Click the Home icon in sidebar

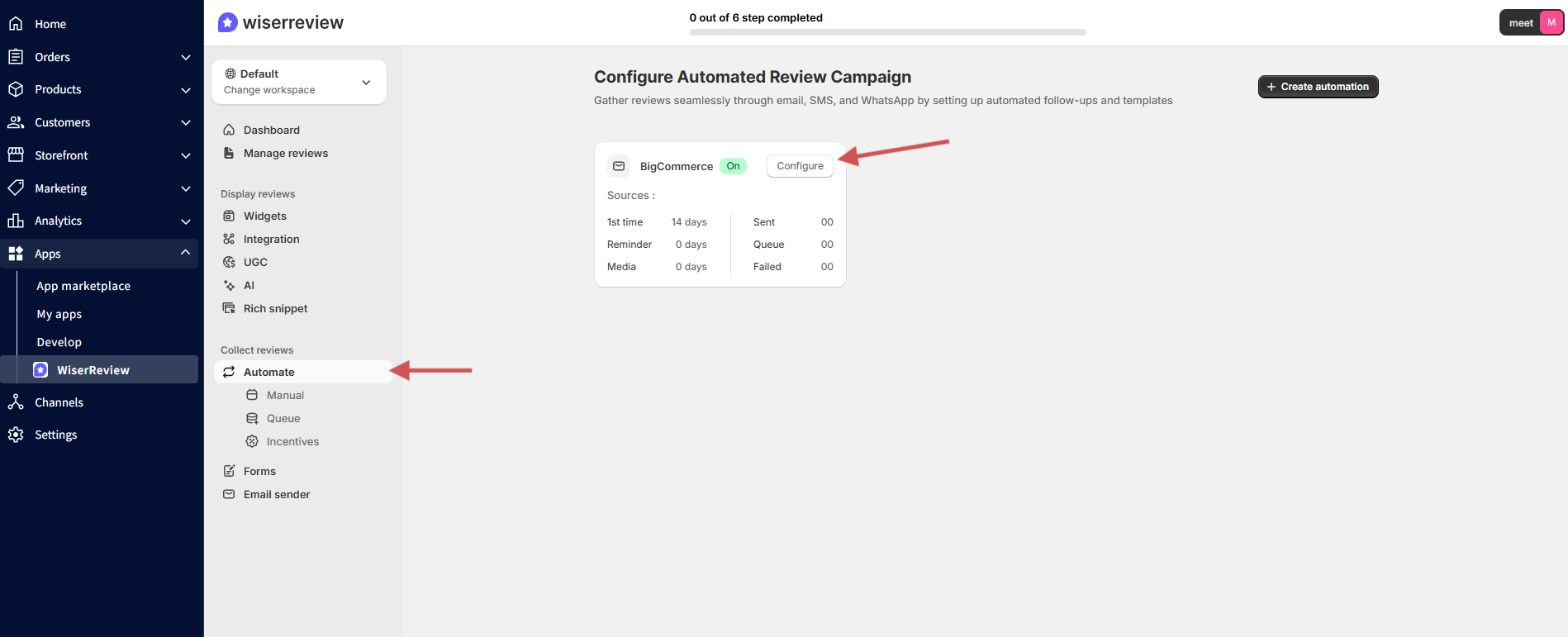tap(16, 24)
